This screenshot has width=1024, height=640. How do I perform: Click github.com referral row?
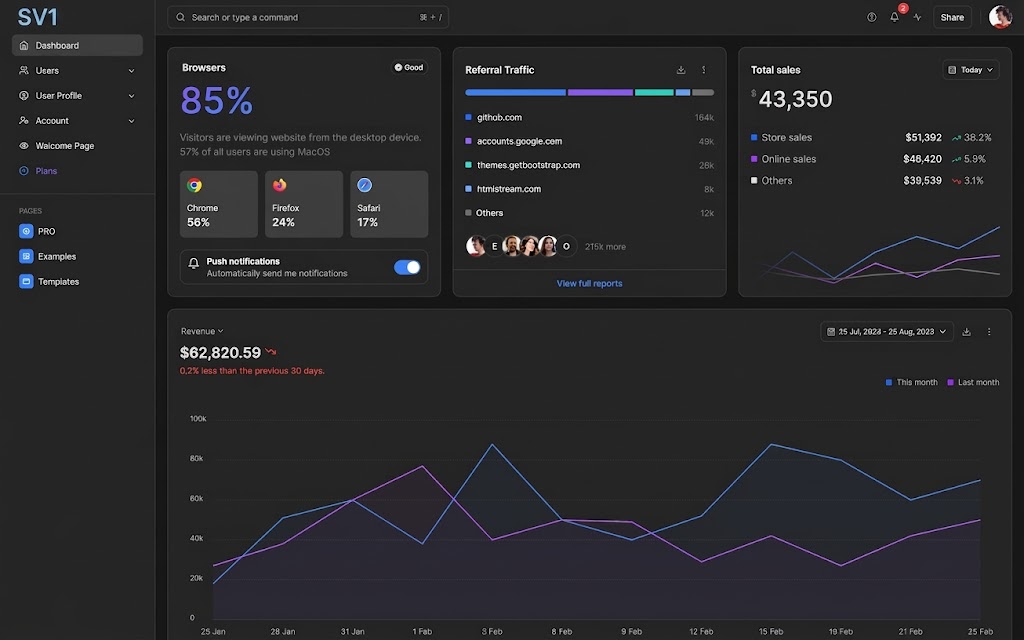589,118
